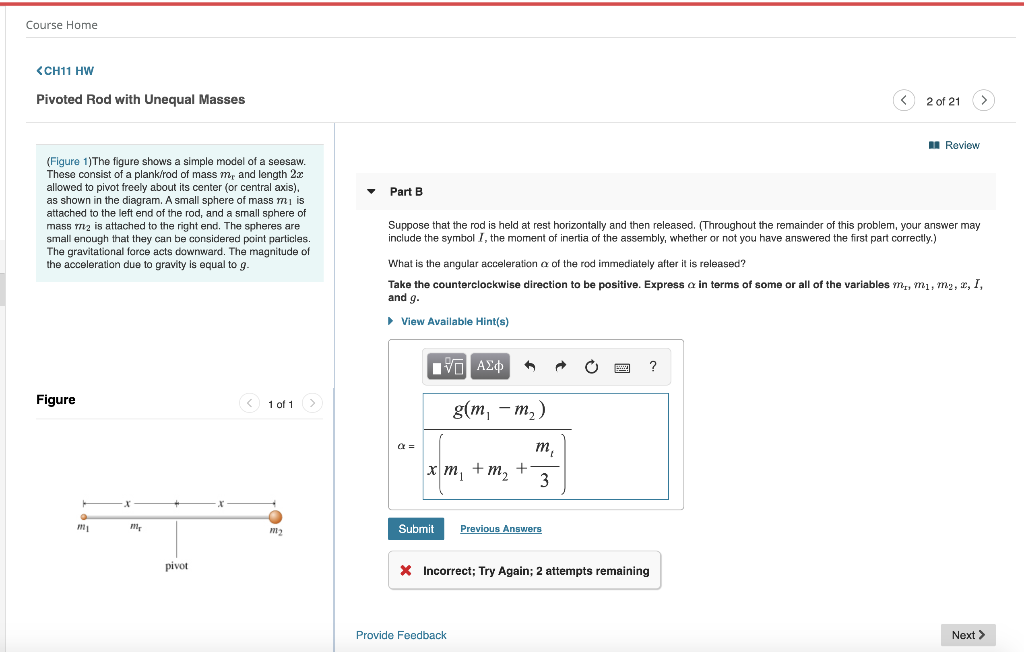Click the next figure chevron
1024x652 pixels.
pos(311,403)
